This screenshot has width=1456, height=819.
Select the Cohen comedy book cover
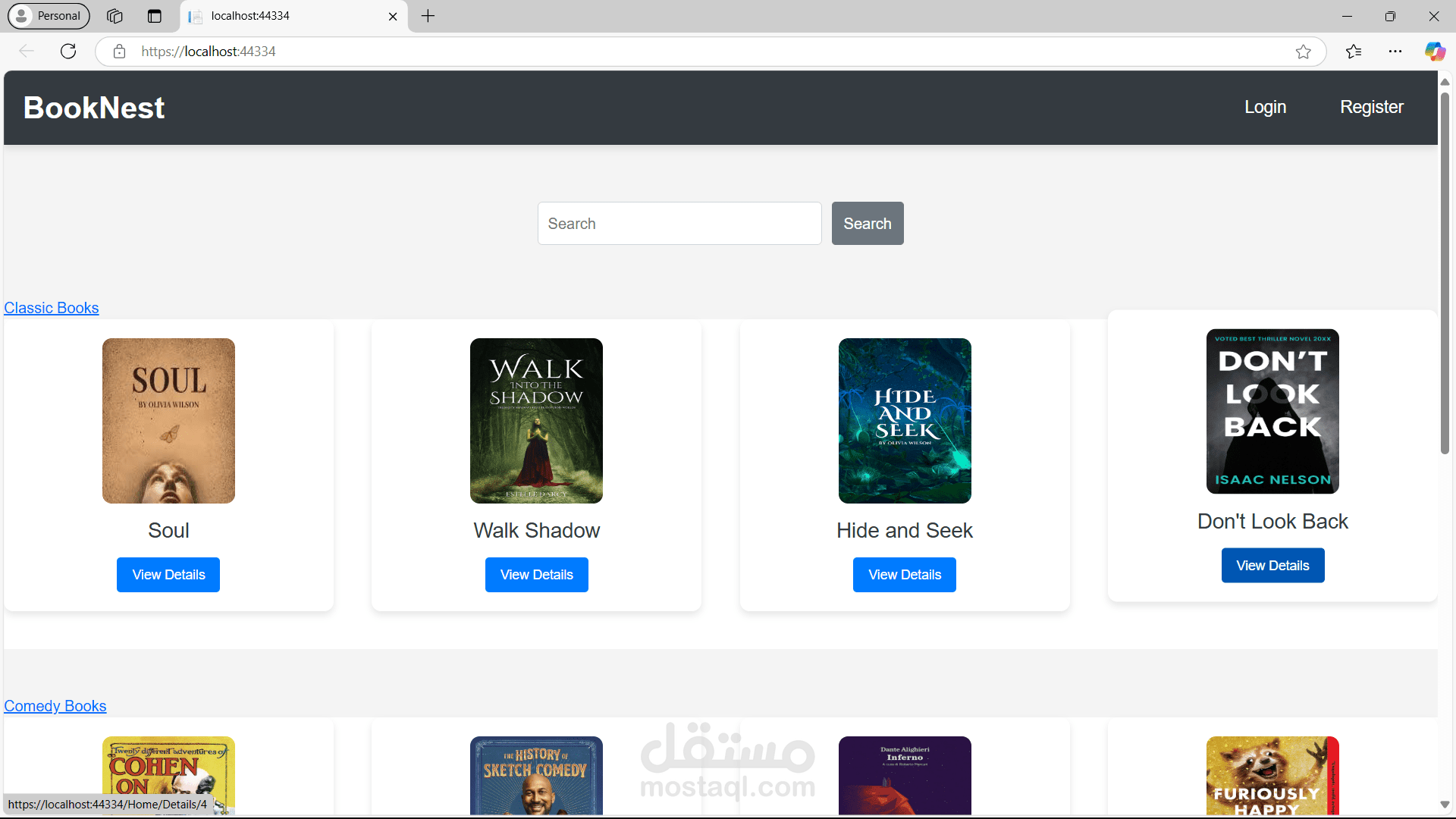(168, 776)
